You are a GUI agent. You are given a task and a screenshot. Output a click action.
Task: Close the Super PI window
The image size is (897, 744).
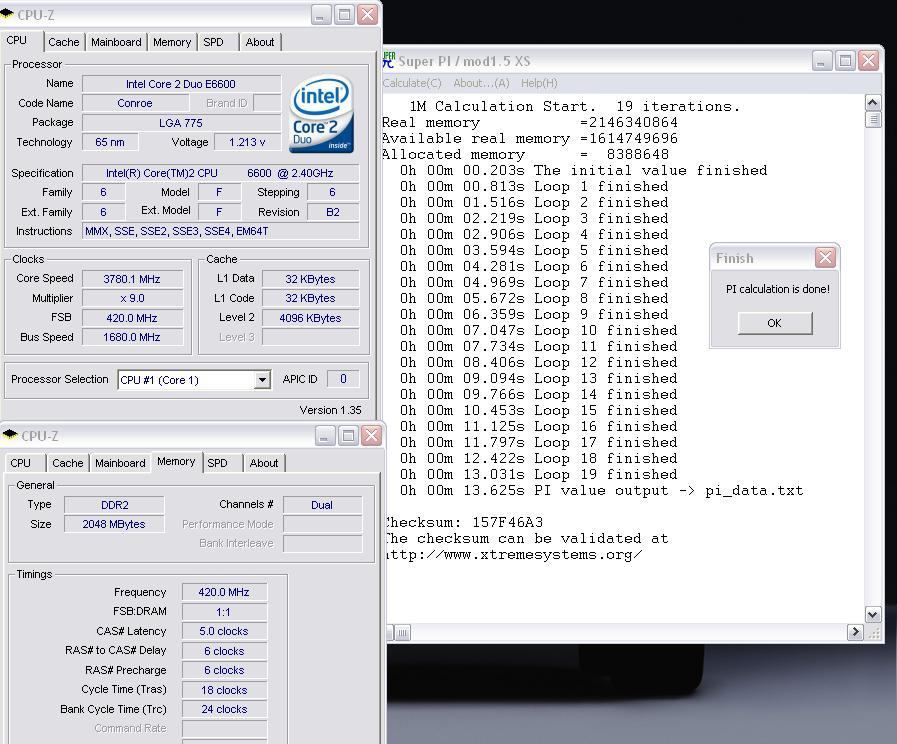[868, 61]
